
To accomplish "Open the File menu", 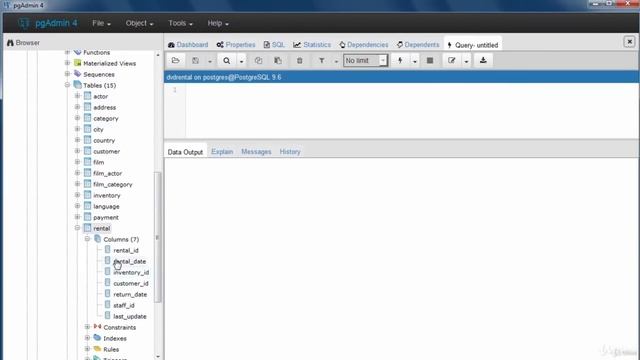I will coord(101,23).
